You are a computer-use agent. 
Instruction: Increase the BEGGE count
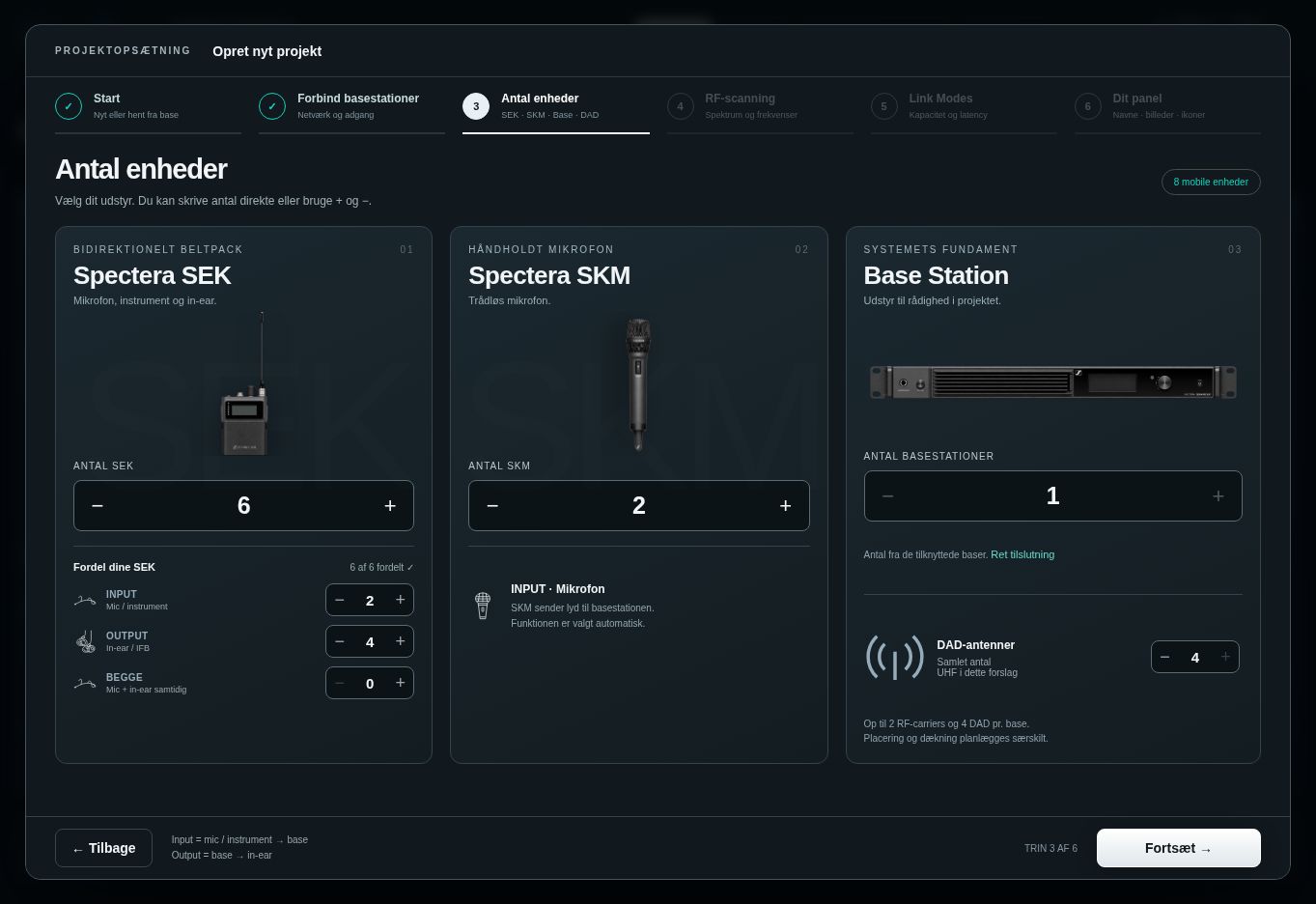(x=400, y=683)
